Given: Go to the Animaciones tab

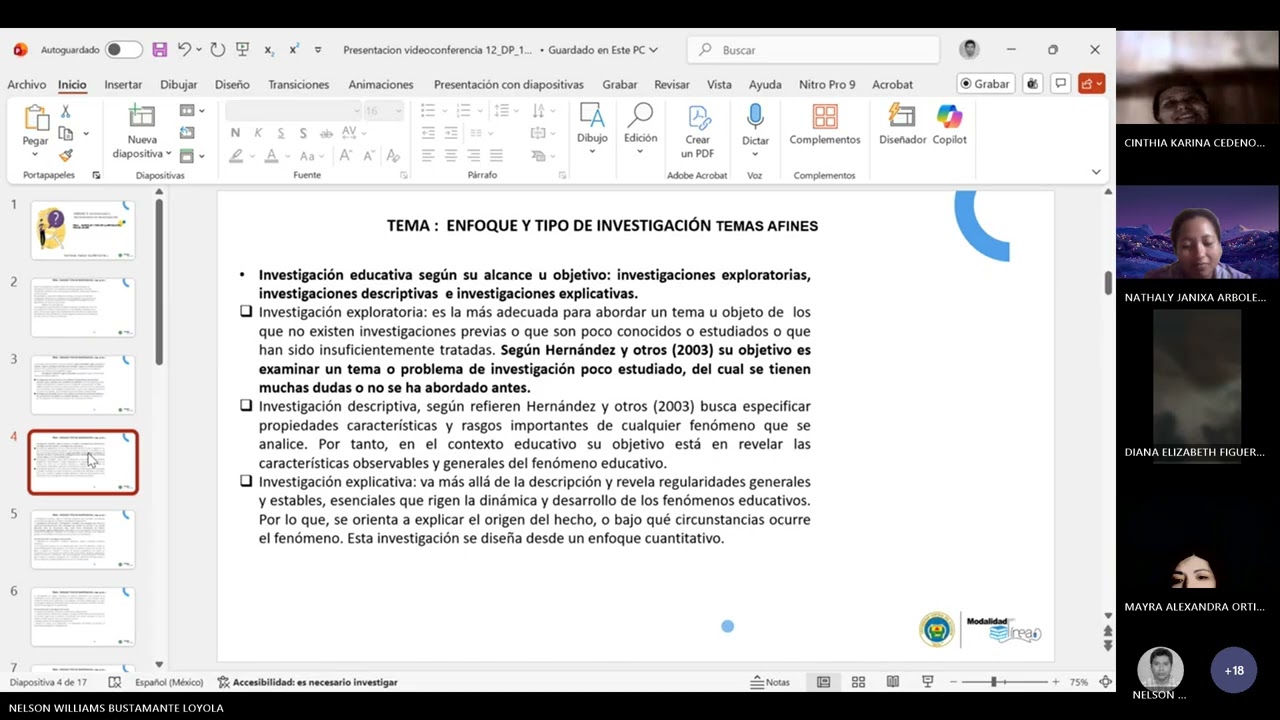Looking at the screenshot, I should 380,84.
